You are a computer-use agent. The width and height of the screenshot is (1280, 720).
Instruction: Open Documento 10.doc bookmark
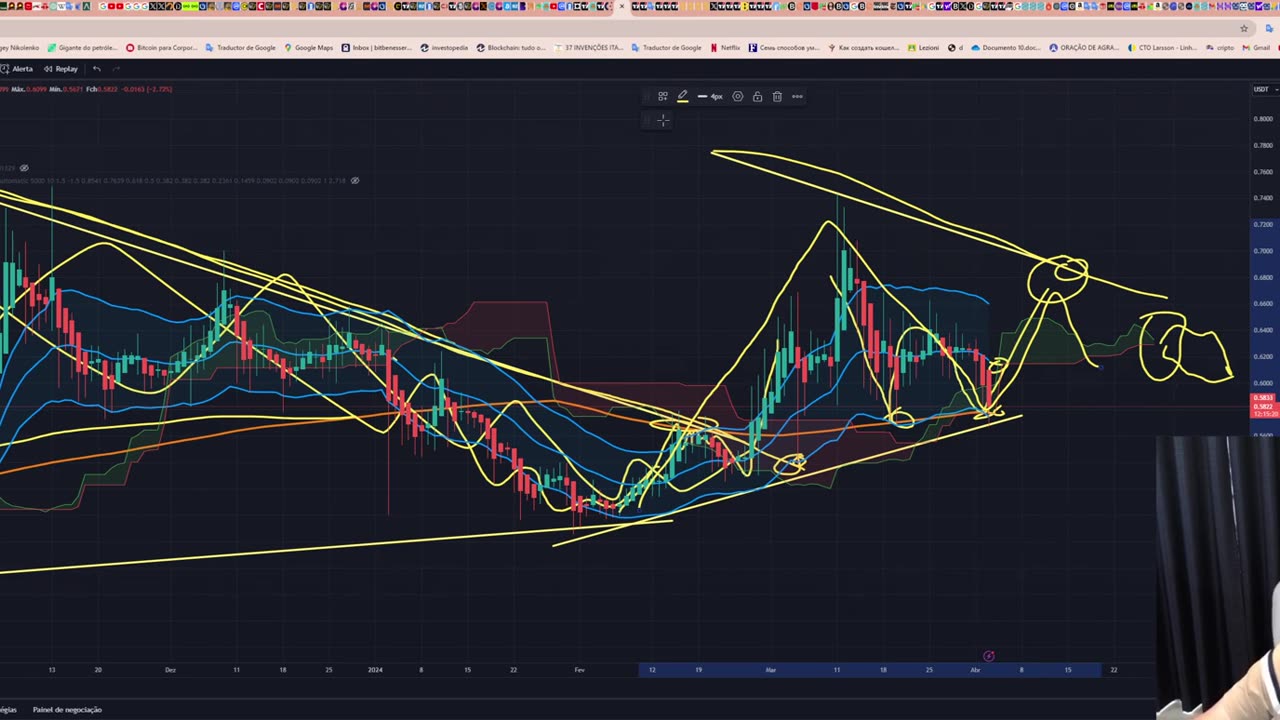click(1006, 48)
